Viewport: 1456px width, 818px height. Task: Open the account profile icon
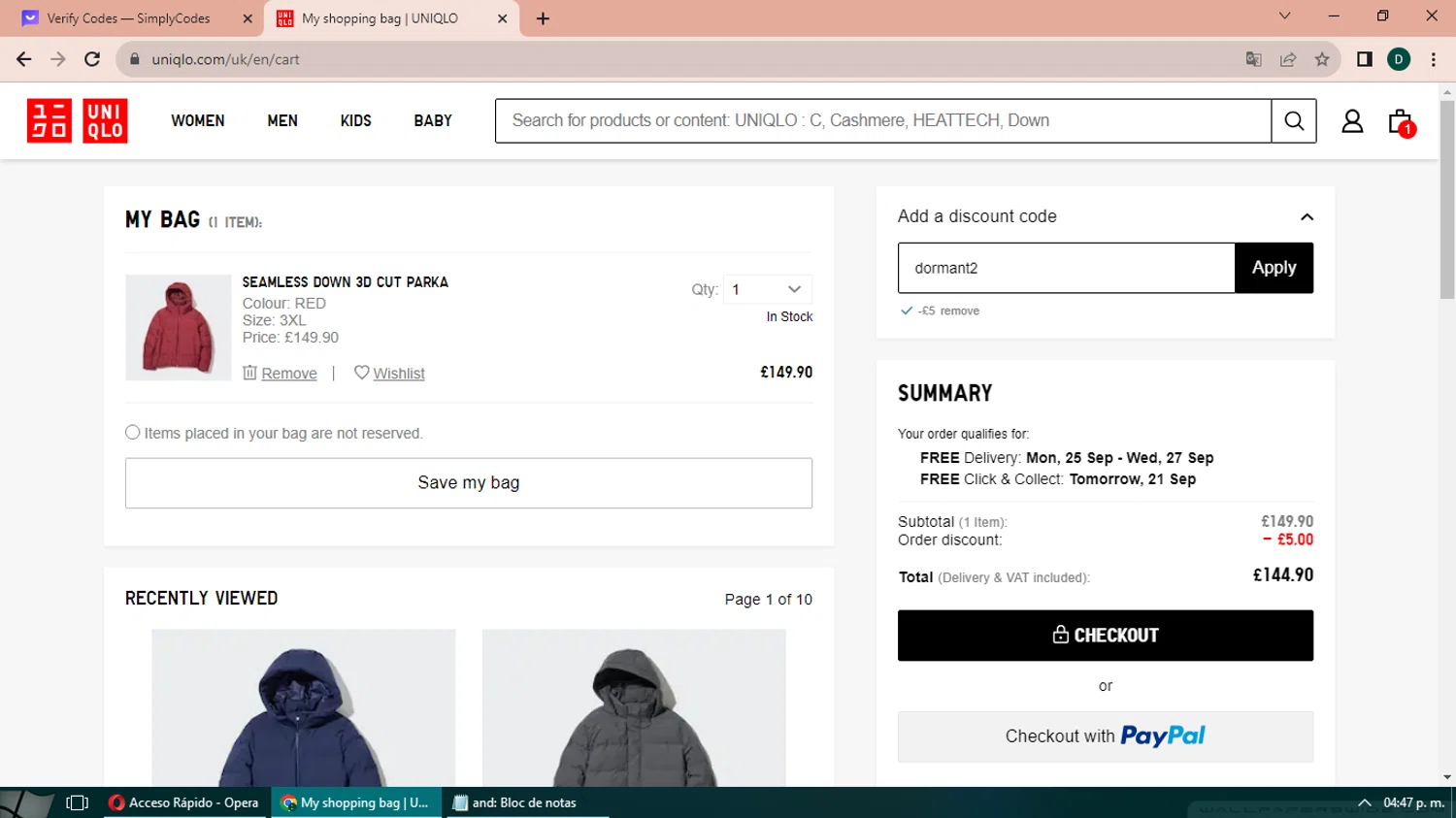tap(1352, 121)
